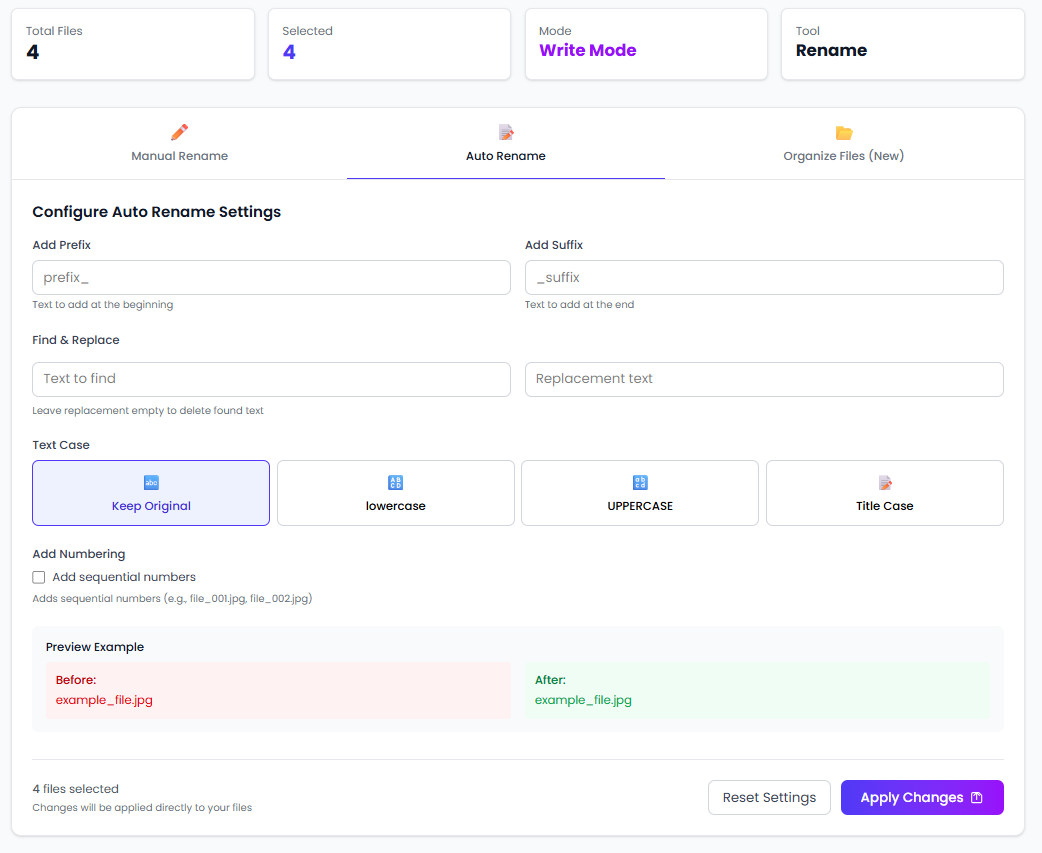Click the Add Prefix input field
This screenshot has width=1042, height=853.
(x=271, y=277)
